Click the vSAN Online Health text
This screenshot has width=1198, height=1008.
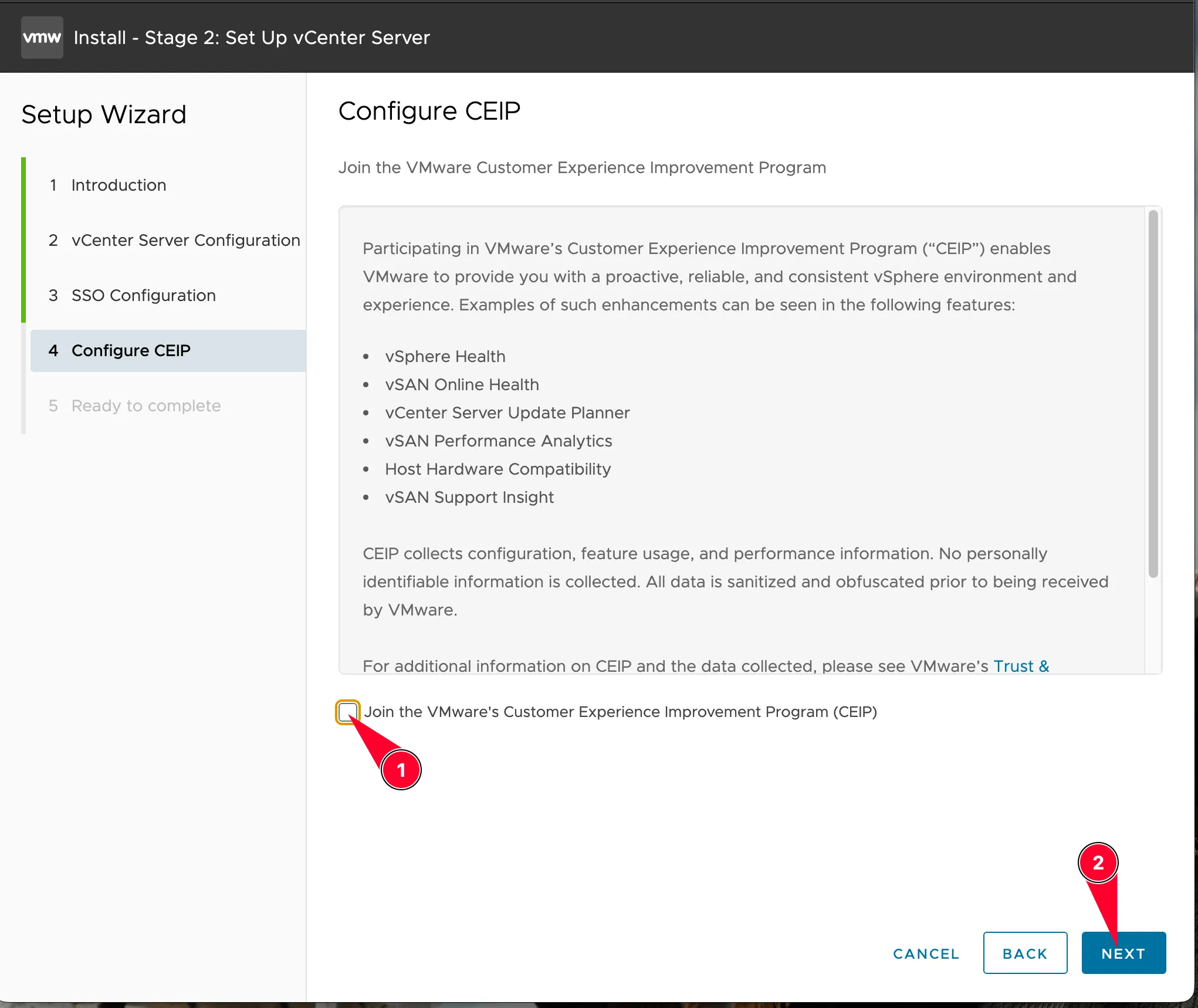click(462, 384)
